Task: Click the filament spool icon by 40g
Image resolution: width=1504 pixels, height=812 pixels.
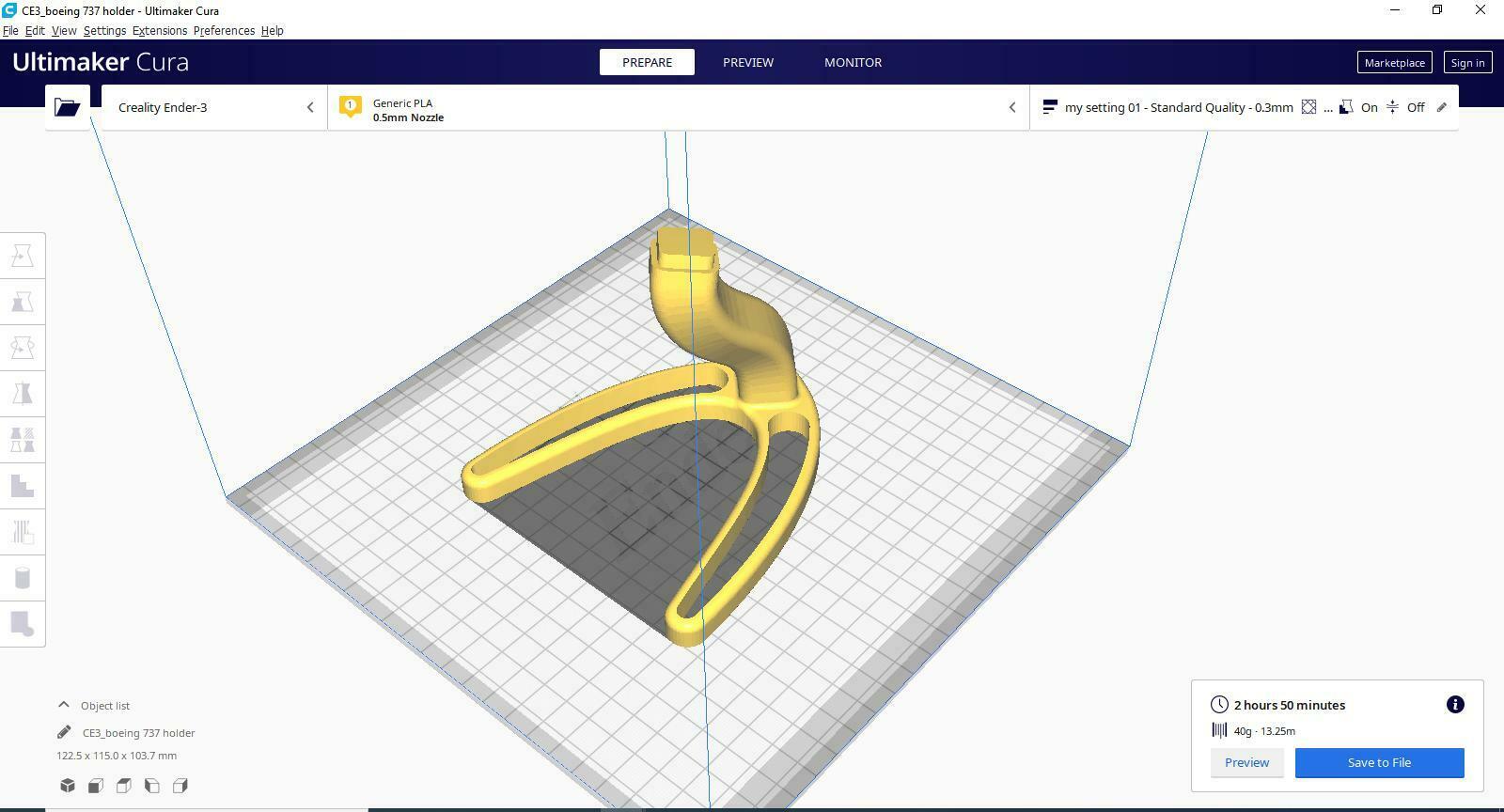Action: [1219, 730]
